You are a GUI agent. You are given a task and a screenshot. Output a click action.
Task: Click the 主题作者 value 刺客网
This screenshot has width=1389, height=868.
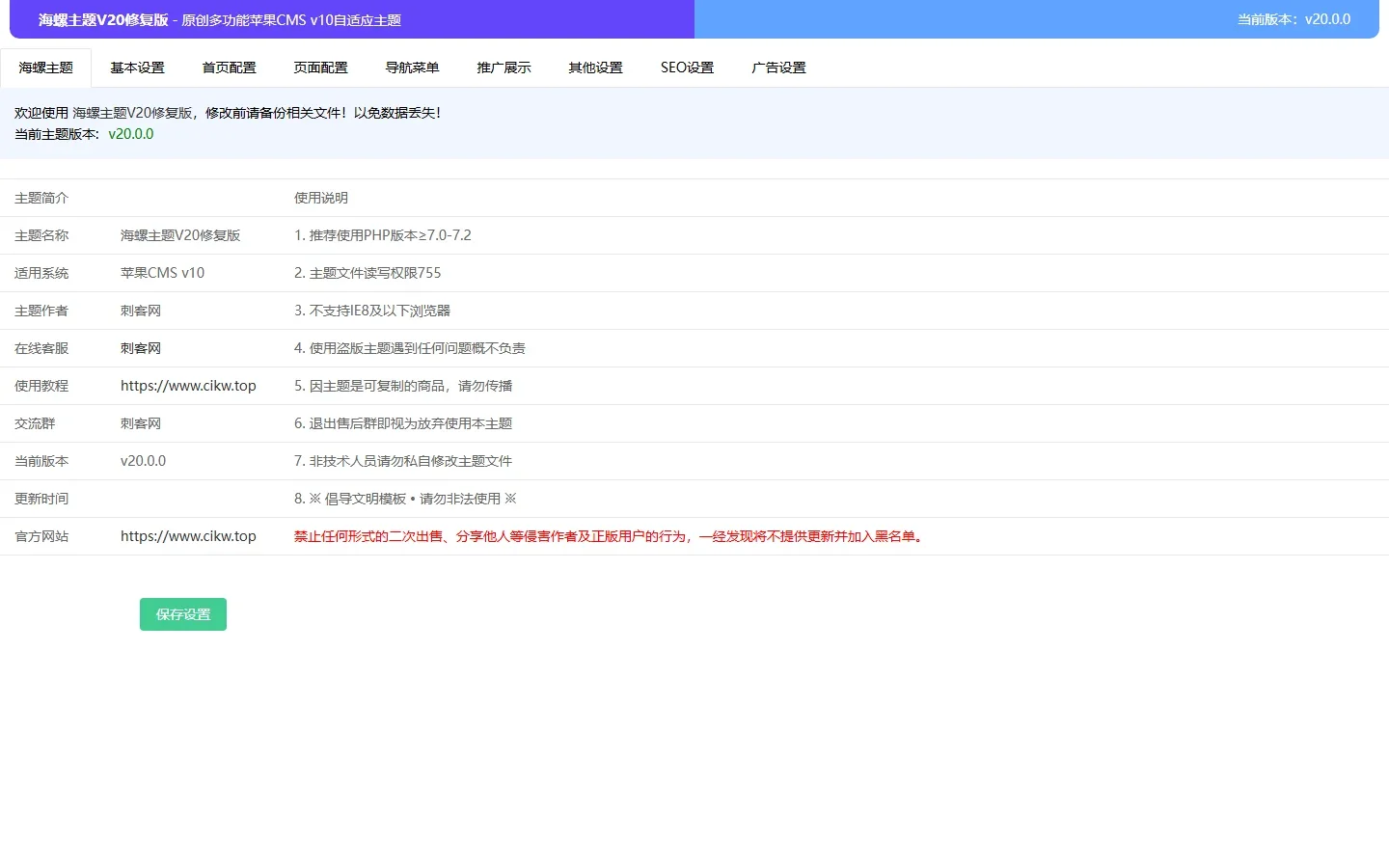[x=141, y=311]
